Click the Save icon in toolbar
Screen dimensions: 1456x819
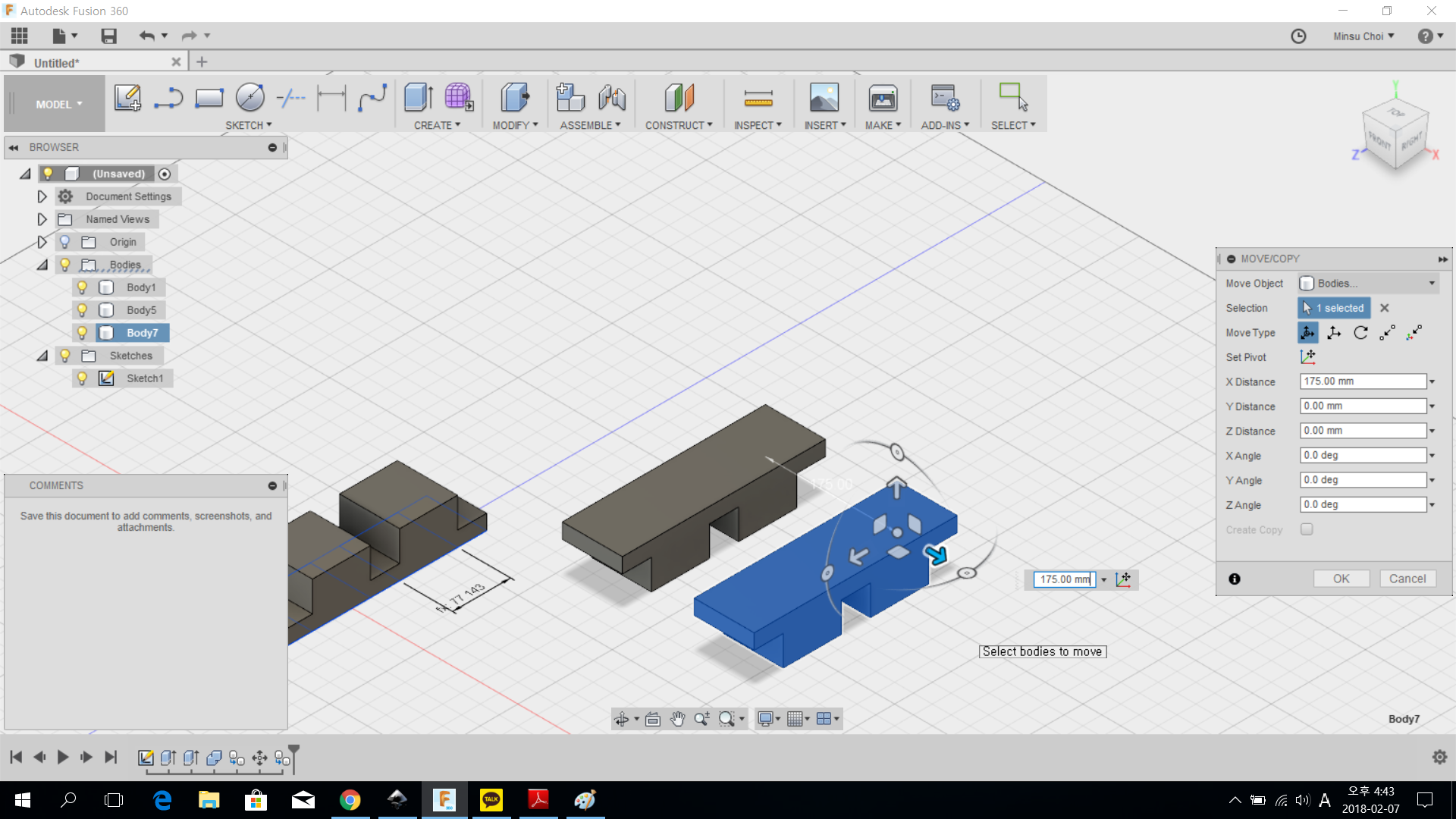[109, 36]
